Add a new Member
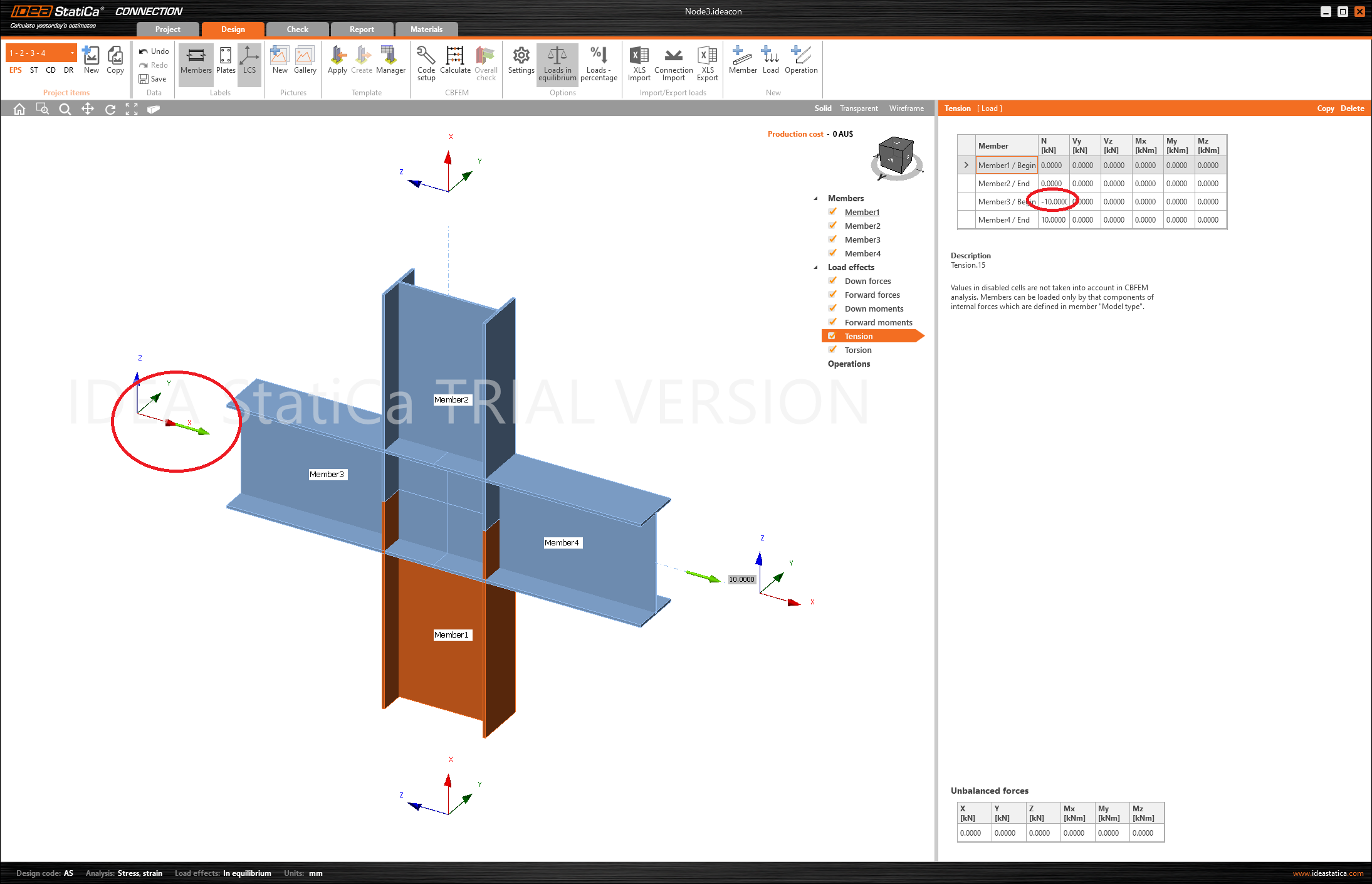The width and height of the screenshot is (1372, 884). (x=743, y=60)
